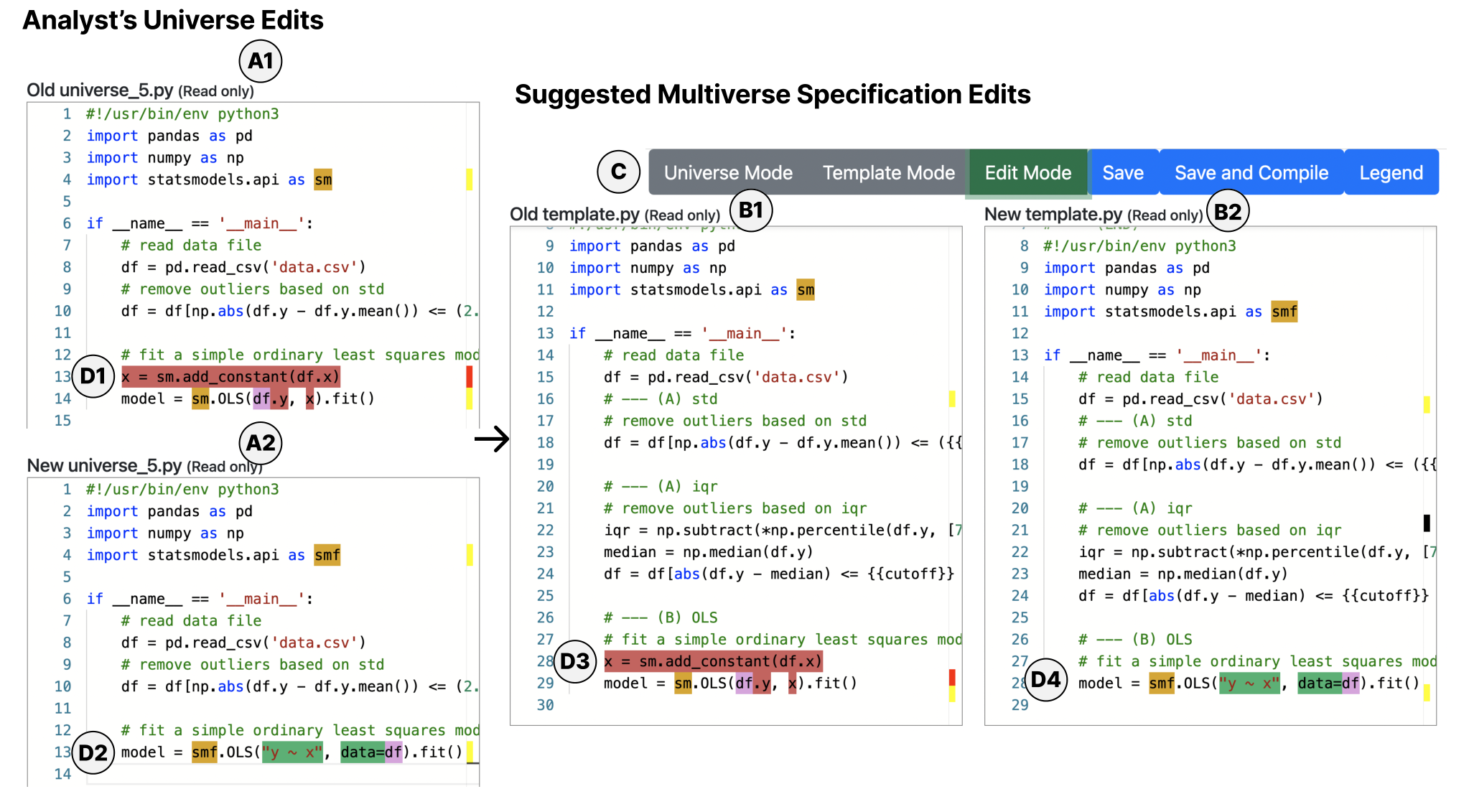Click 'New template.py (Read only)' title
Viewport: 1469px width, 812px height.
[x=1093, y=215]
